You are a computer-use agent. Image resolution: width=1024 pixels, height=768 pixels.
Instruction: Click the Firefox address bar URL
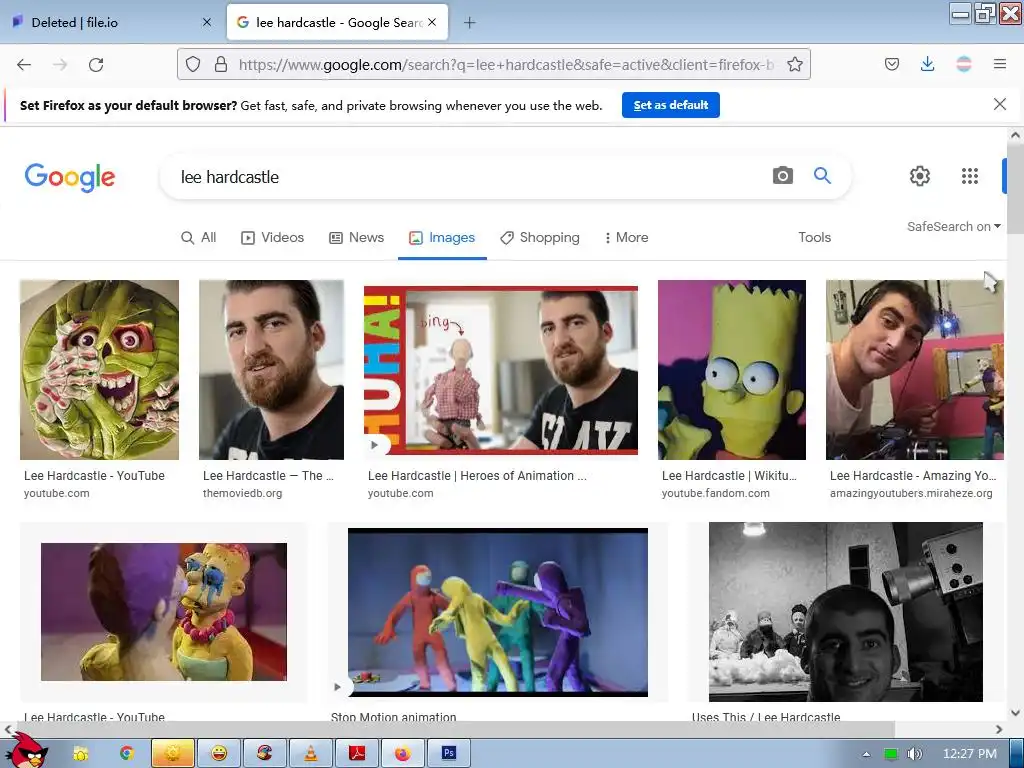point(506,65)
